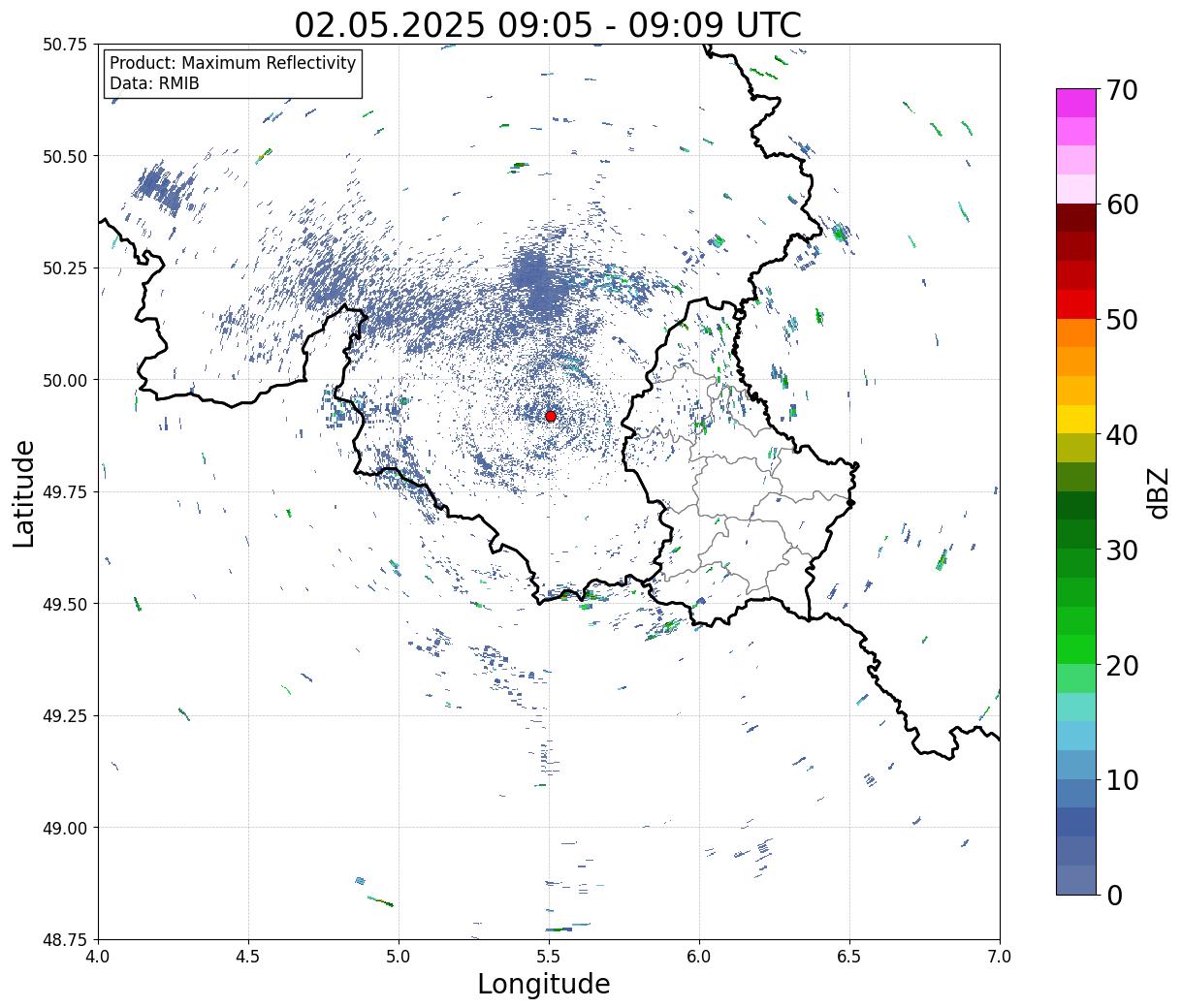Click the longitude tick label 4.0
Screen dimensions: 1182x1008
click(98, 957)
